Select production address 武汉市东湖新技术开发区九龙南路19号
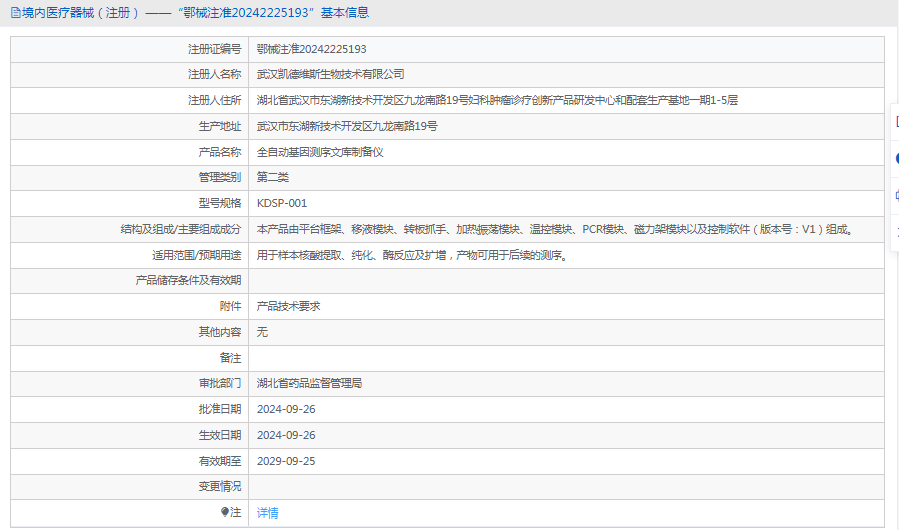The width and height of the screenshot is (899, 530). tap(347, 126)
